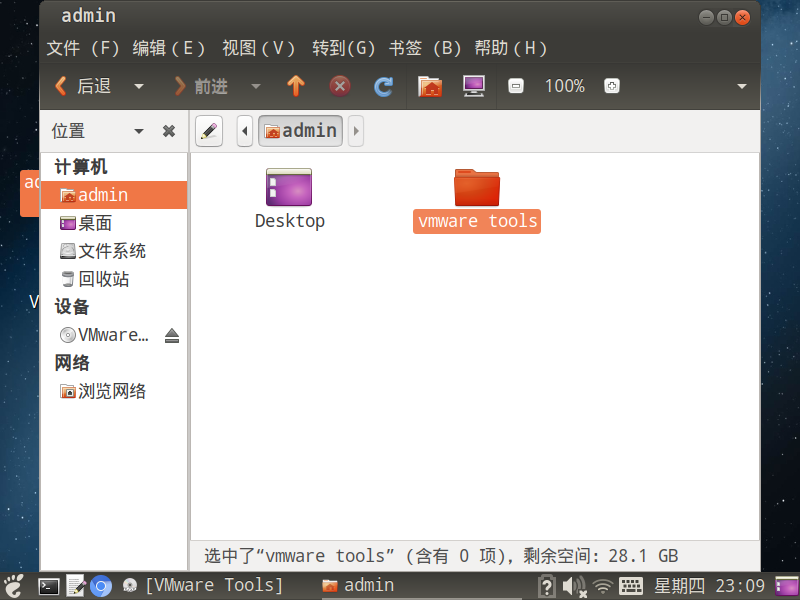Maximize the admin window
Viewport: 800px width, 600px height.
click(x=724, y=17)
